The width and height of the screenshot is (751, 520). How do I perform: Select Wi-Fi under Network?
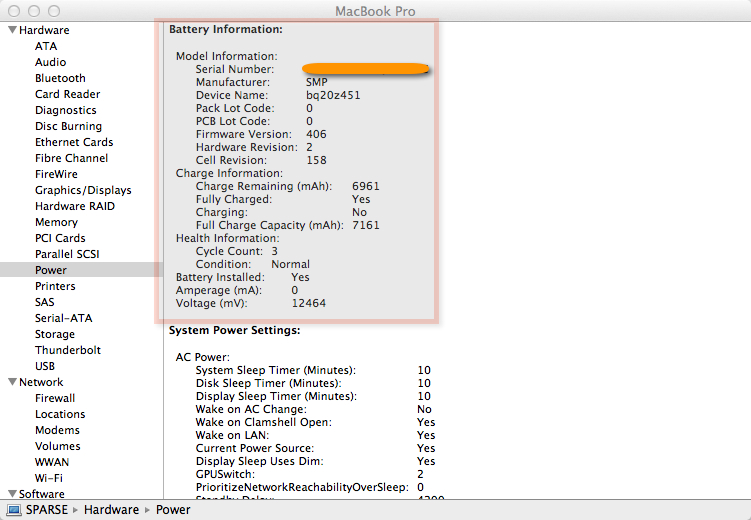point(49,478)
